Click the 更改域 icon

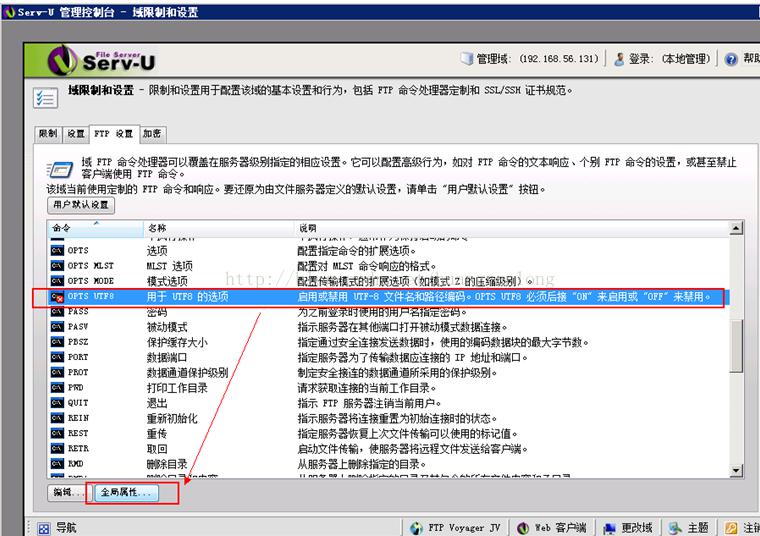point(609,528)
